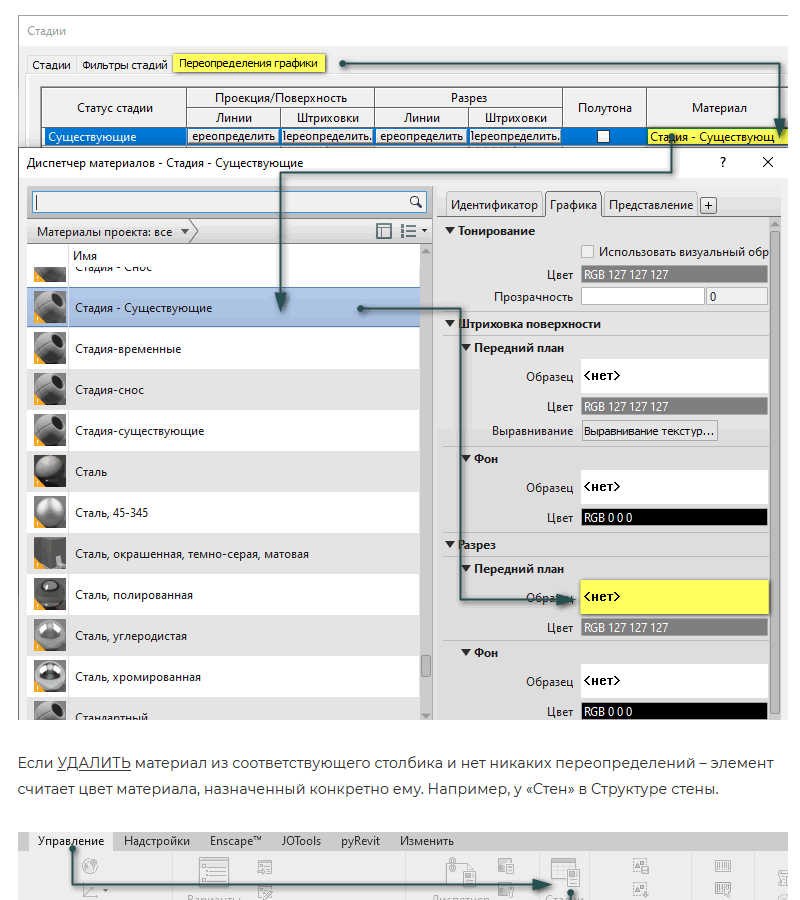Open the Фильтры стадий tab

(125, 65)
